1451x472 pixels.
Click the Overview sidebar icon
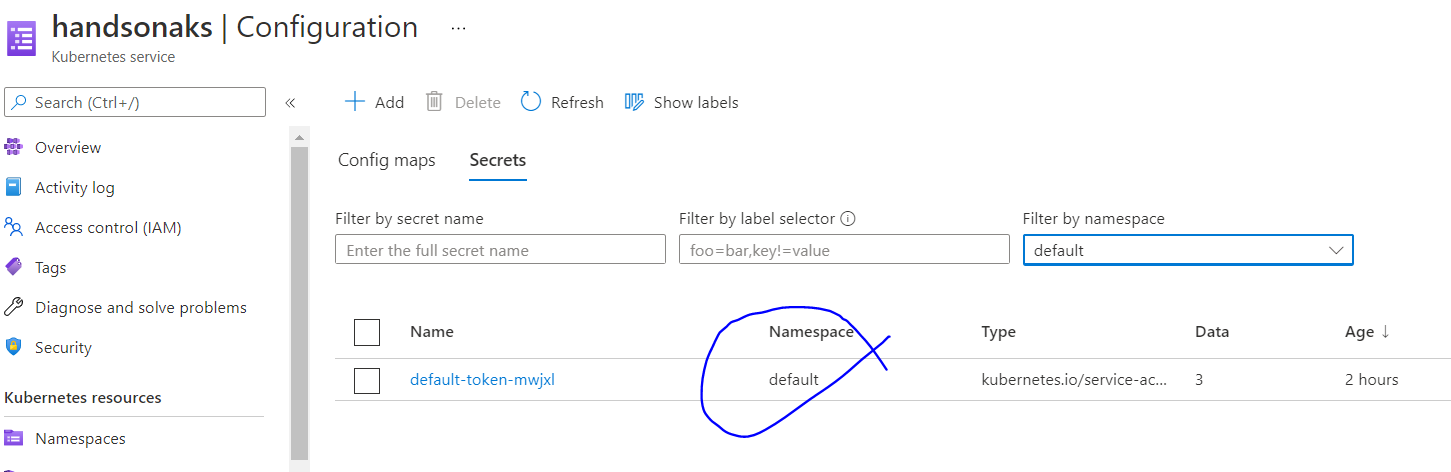click(x=13, y=148)
